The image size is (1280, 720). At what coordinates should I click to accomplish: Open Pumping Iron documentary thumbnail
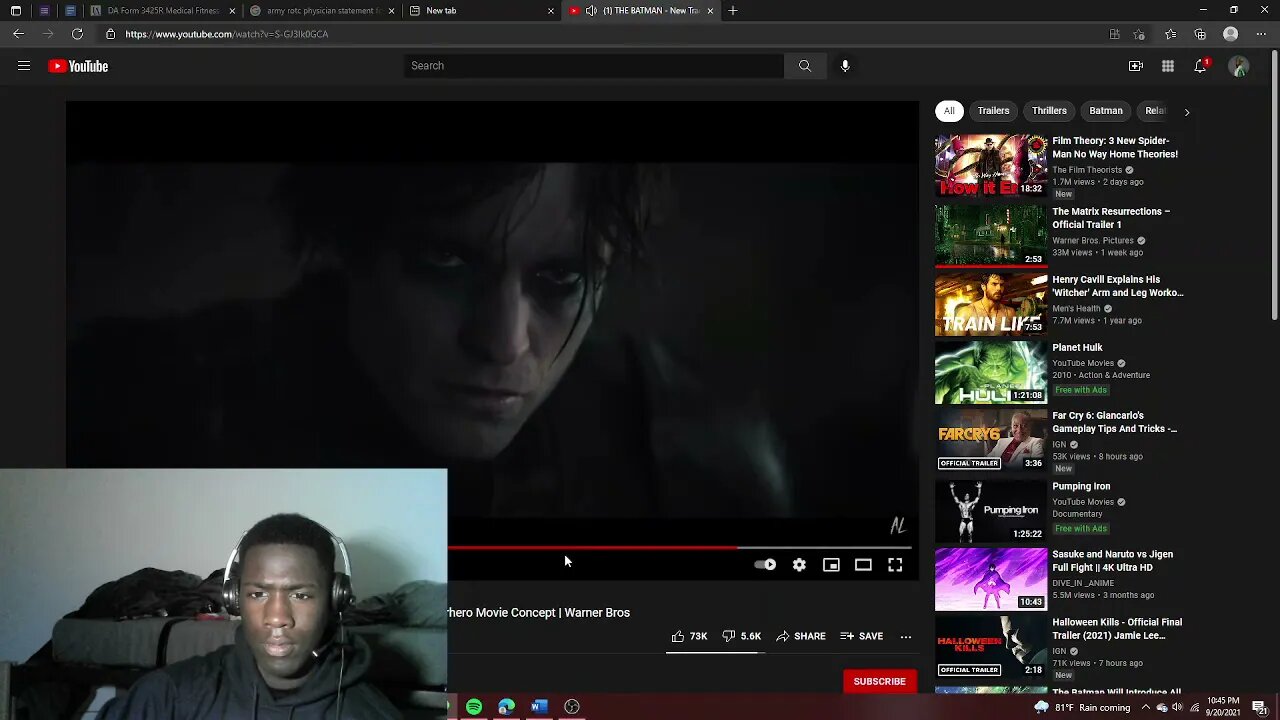coord(991,511)
